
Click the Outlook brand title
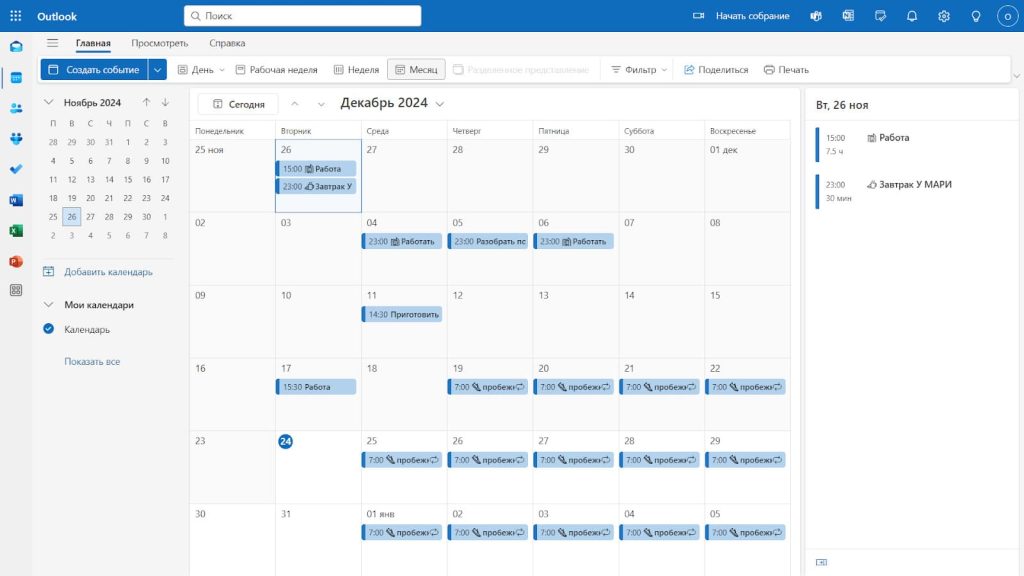click(57, 16)
